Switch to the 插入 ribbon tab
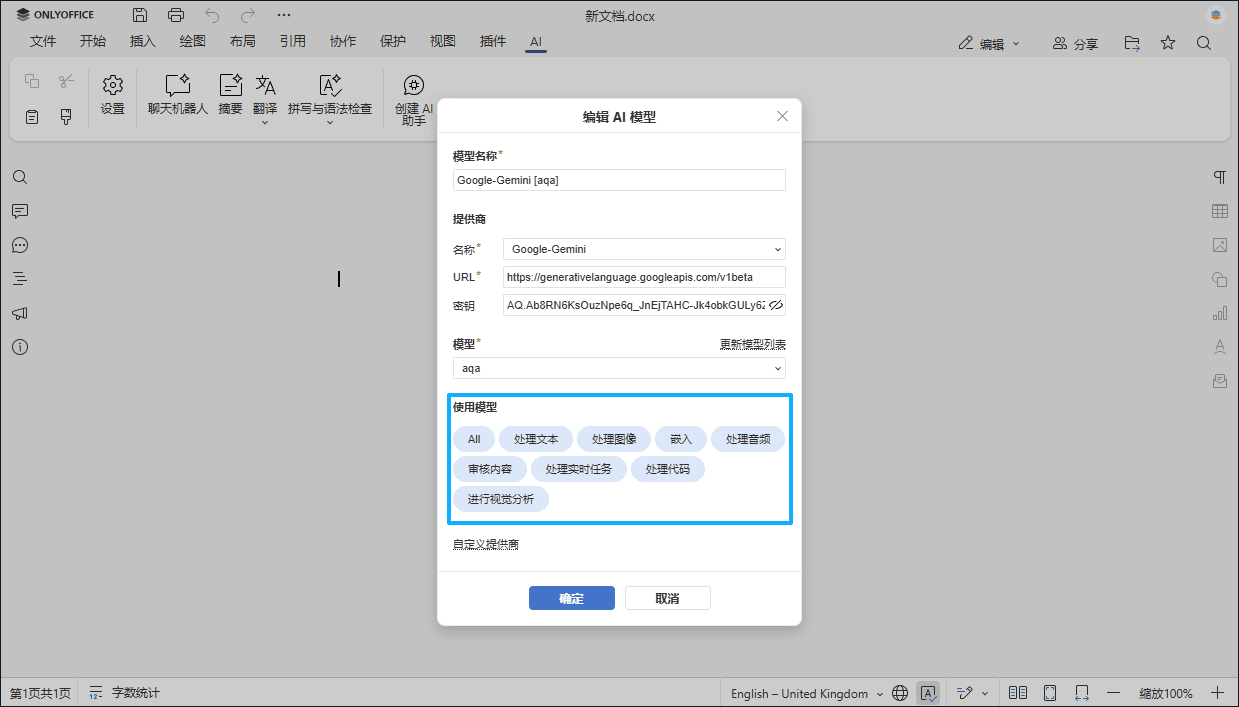The image size is (1239, 707). 142,42
